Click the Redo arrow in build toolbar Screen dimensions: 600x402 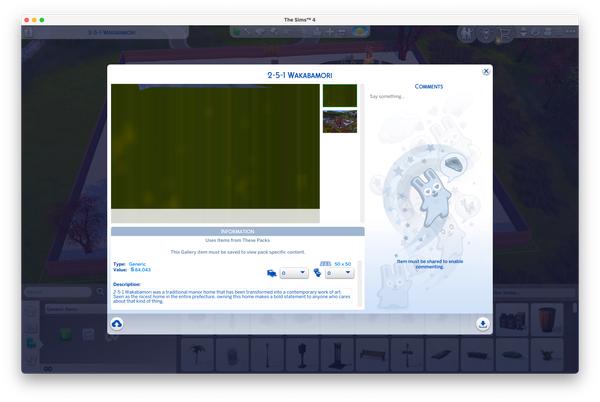coord(302,32)
